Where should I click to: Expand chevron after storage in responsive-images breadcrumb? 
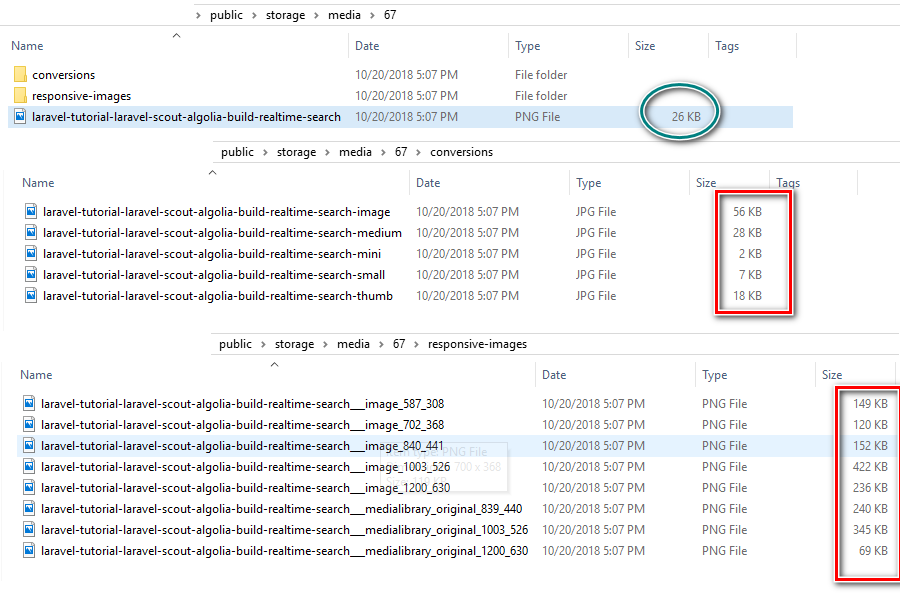[x=325, y=345]
